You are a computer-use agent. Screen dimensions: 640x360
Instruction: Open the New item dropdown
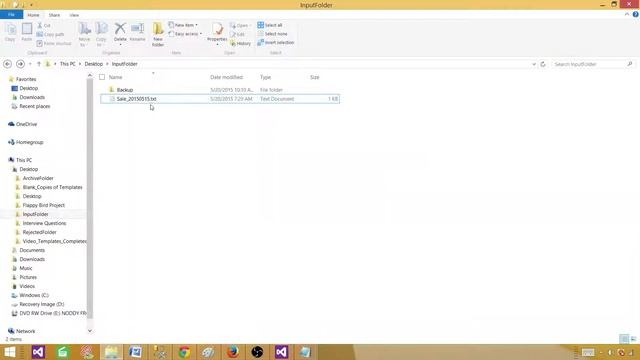tap(183, 25)
